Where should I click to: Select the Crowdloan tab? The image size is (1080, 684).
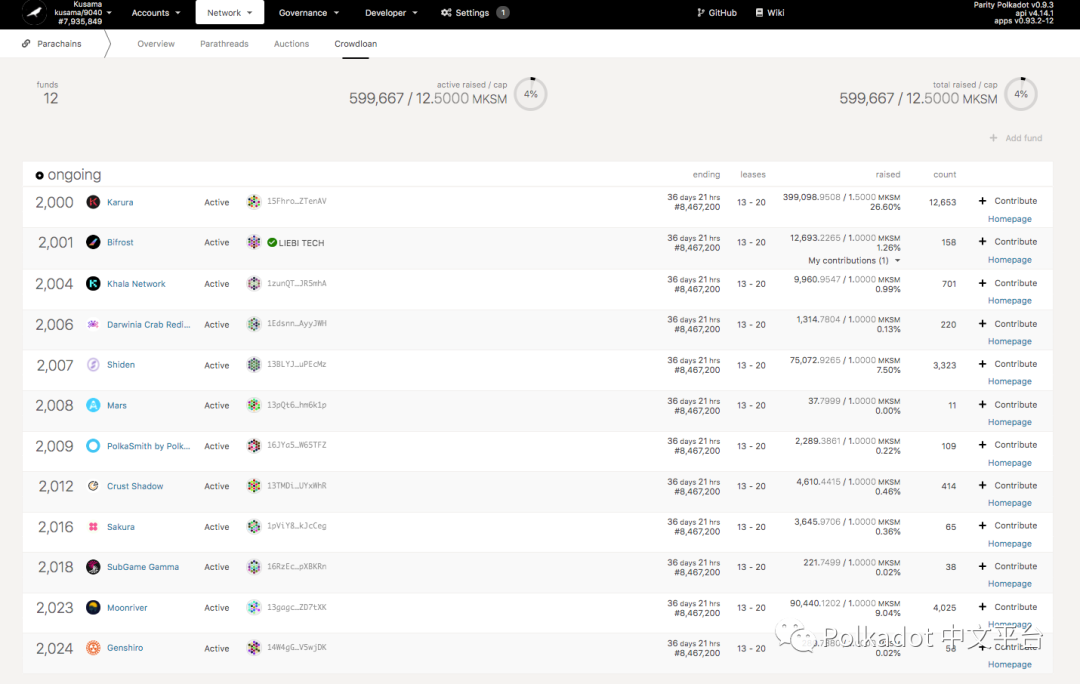click(x=355, y=43)
